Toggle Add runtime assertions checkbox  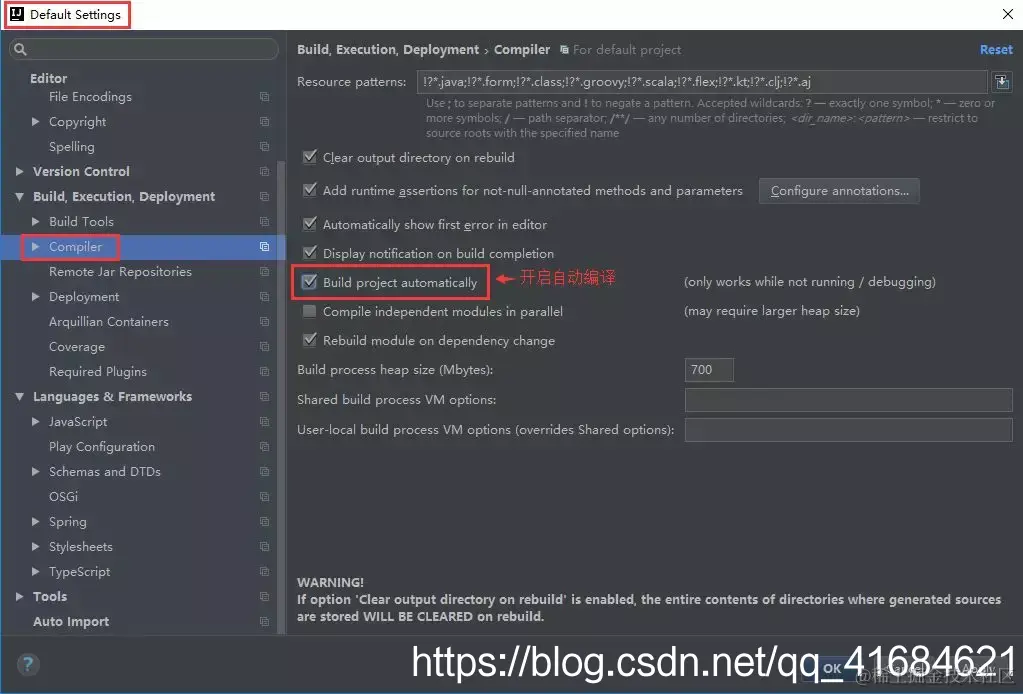click(x=310, y=190)
